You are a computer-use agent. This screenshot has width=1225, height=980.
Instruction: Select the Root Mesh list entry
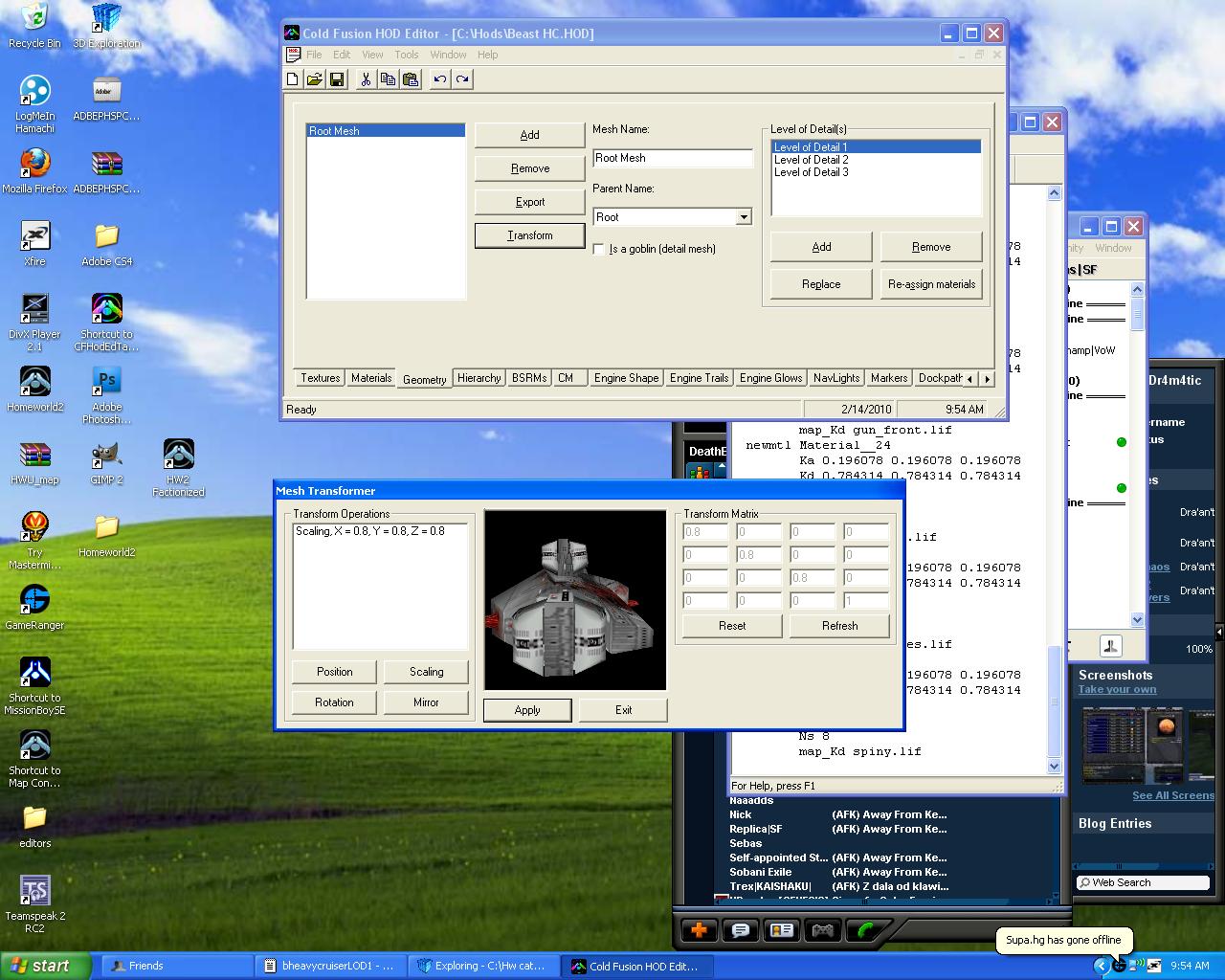pyautogui.click(x=386, y=131)
